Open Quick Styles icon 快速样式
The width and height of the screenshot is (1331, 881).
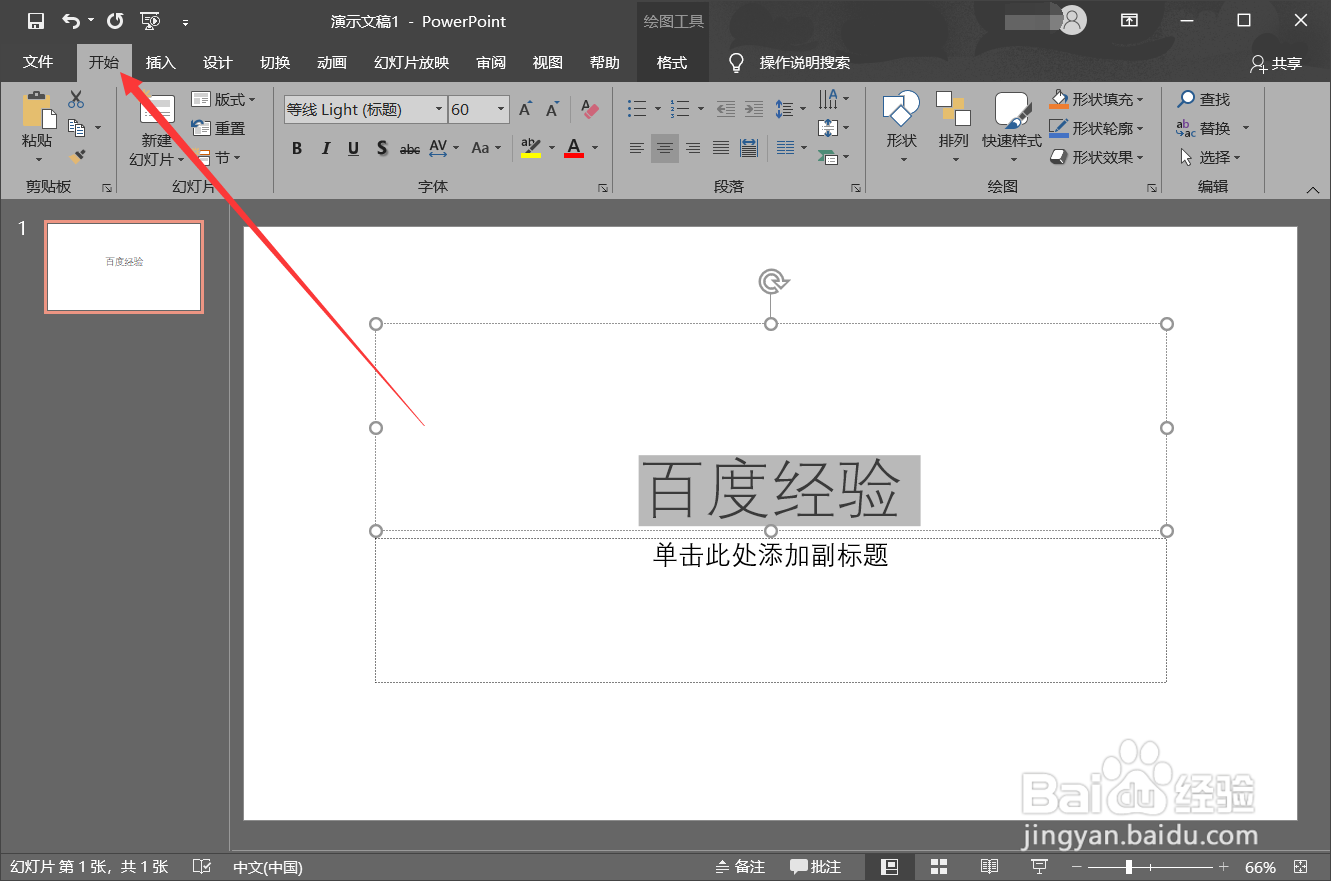[x=1012, y=110]
